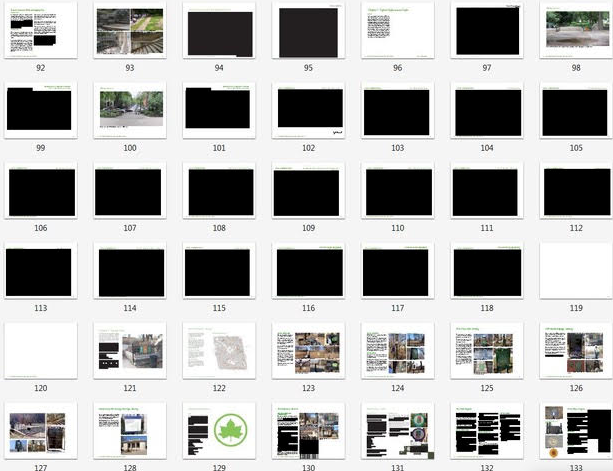
Task: Select page 112 thumbnail
Action: point(576,190)
